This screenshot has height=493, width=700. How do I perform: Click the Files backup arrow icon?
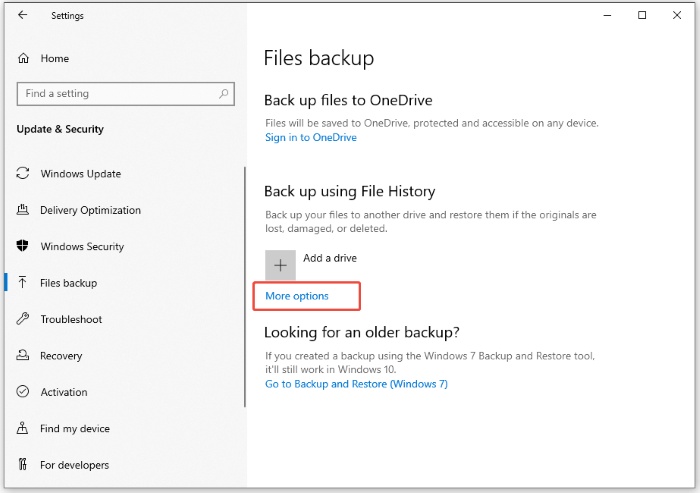click(x=22, y=282)
